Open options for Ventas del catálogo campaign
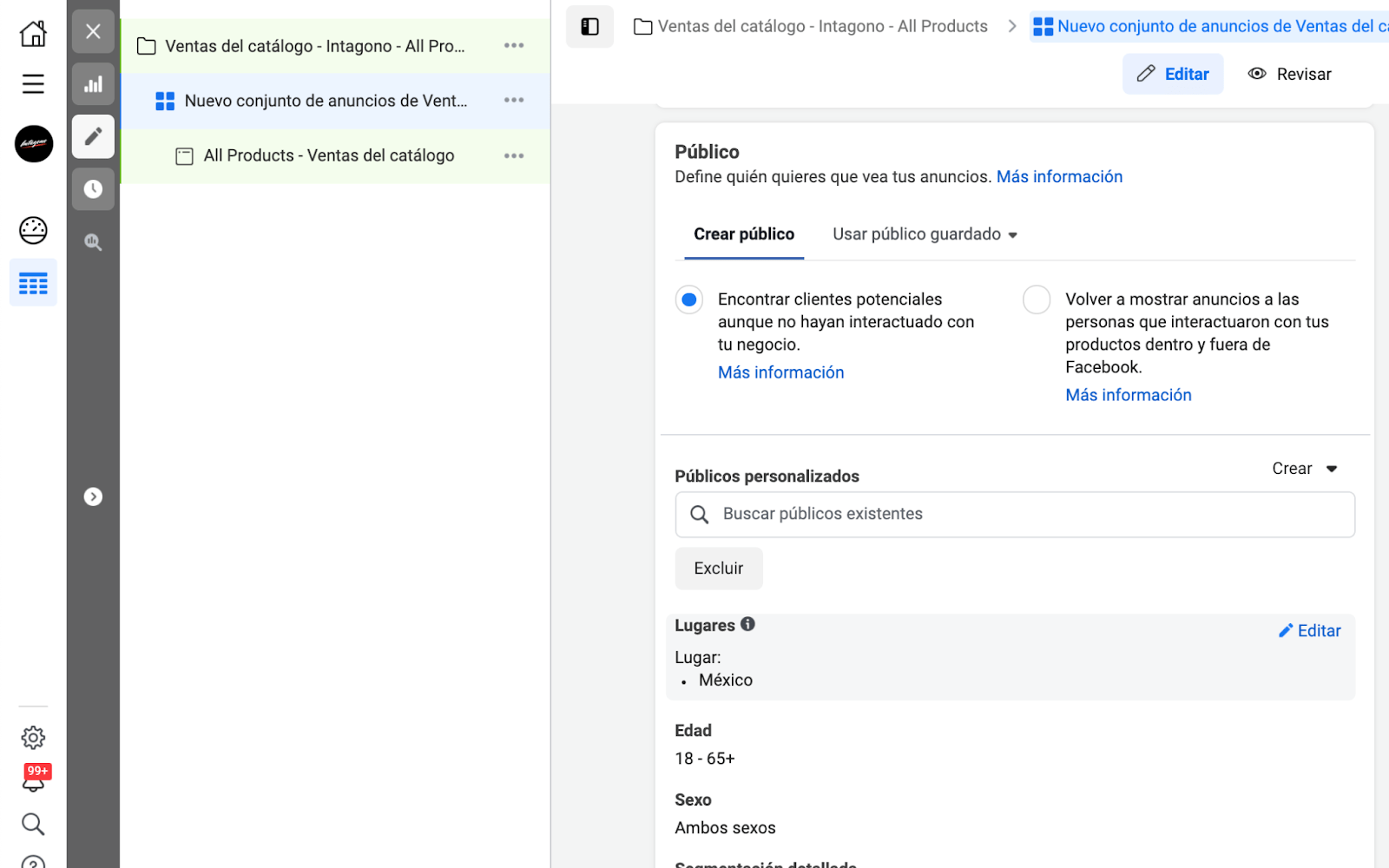Viewport: 1389px width, 868px height. click(x=514, y=46)
